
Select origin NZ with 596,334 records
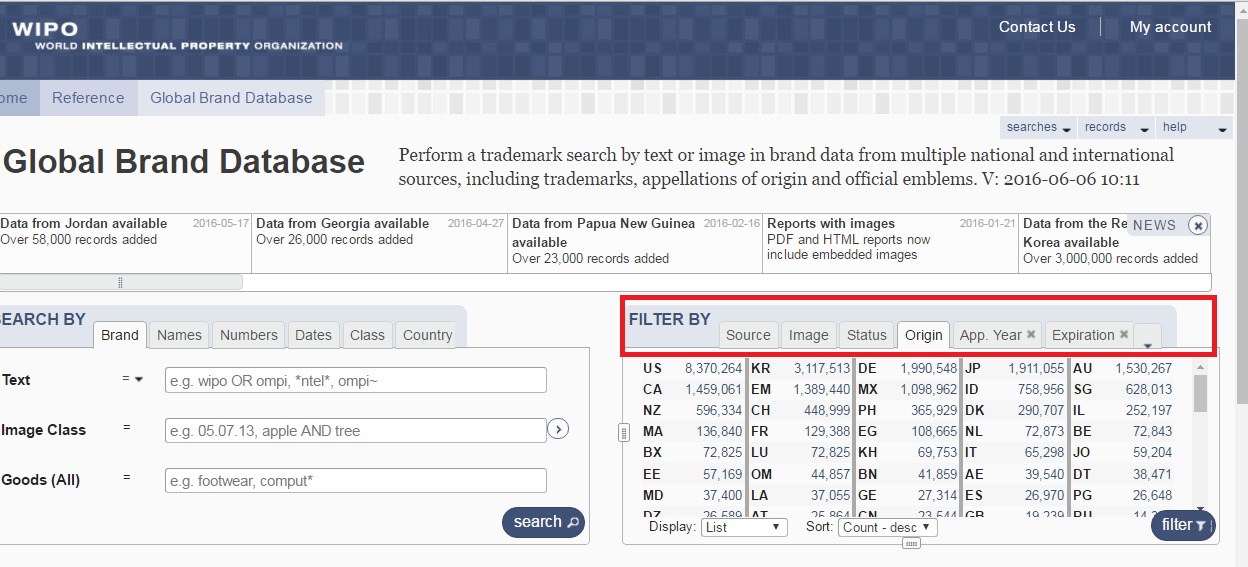pyautogui.click(x=693, y=410)
